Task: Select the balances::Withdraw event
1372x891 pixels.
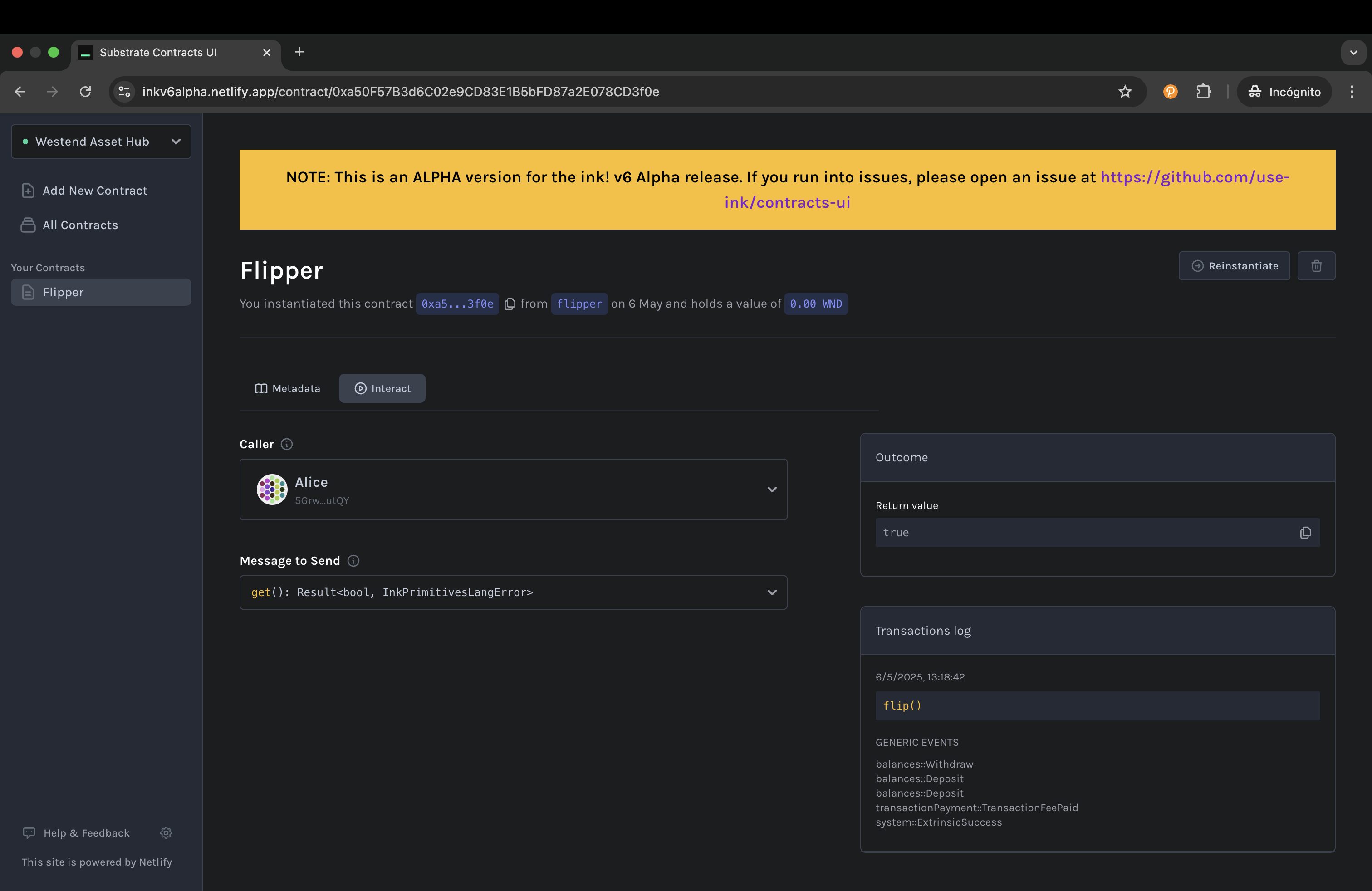Action: pos(924,764)
